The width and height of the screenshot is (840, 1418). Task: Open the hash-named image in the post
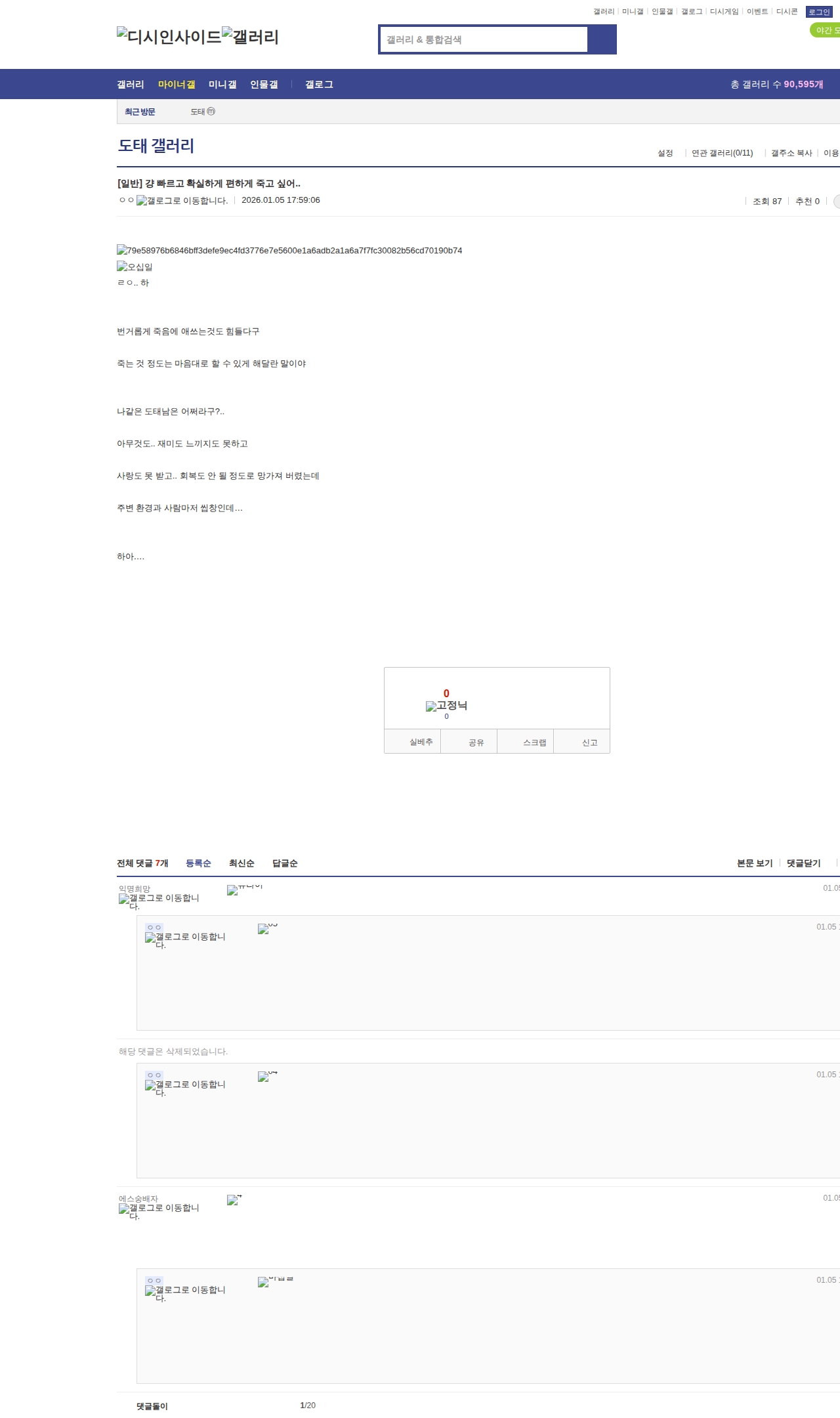click(x=289, y=250)
